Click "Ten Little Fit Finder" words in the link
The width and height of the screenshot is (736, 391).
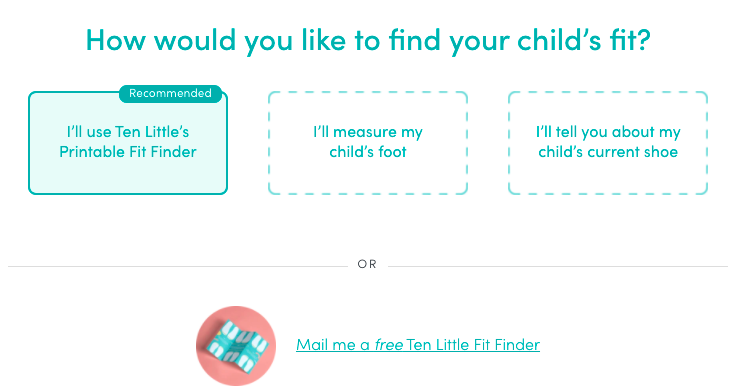pos(473,345)
